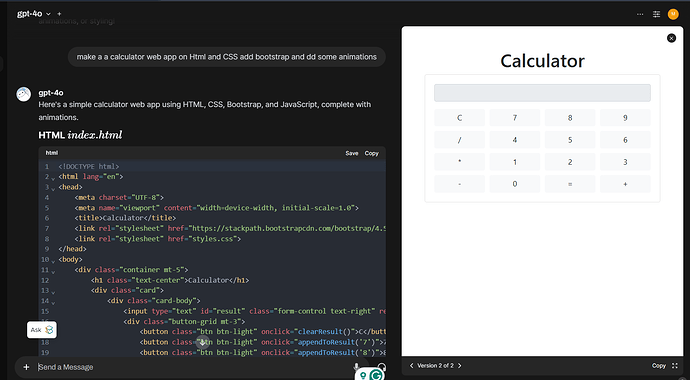Click calculator digit 0
This screenshot has height=380, width=690.
(515, 184)
